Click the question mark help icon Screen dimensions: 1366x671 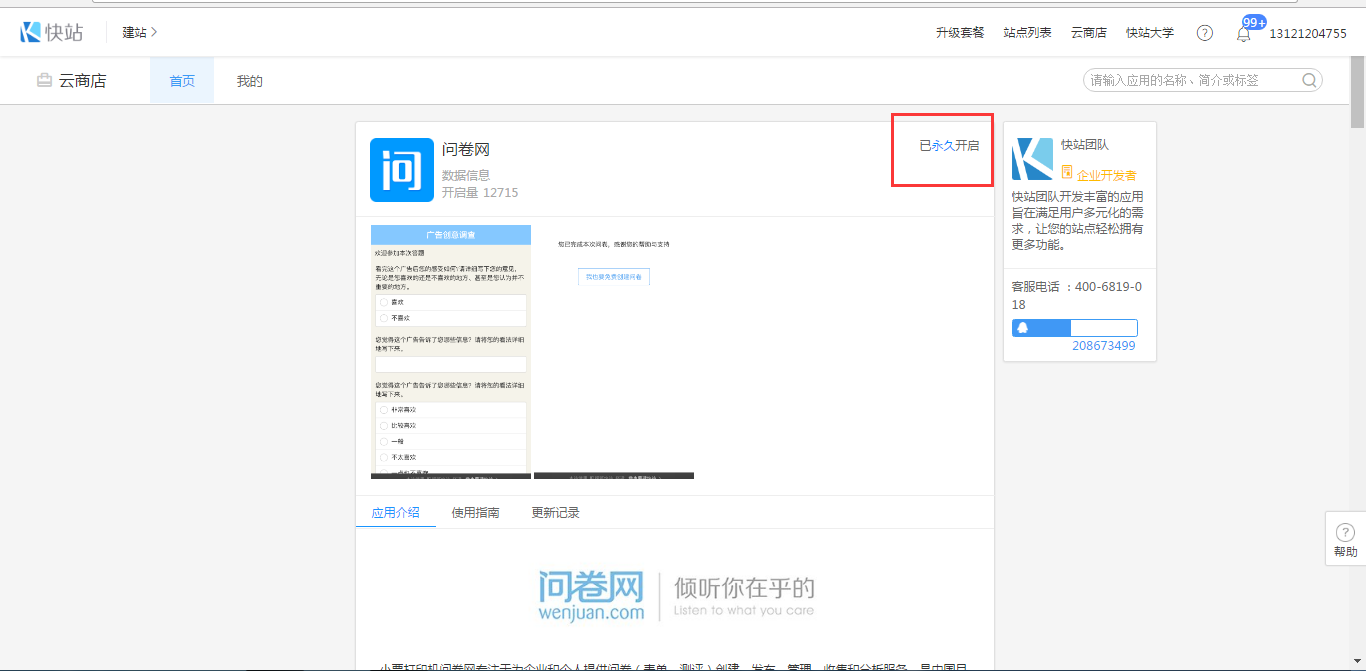1205,33
